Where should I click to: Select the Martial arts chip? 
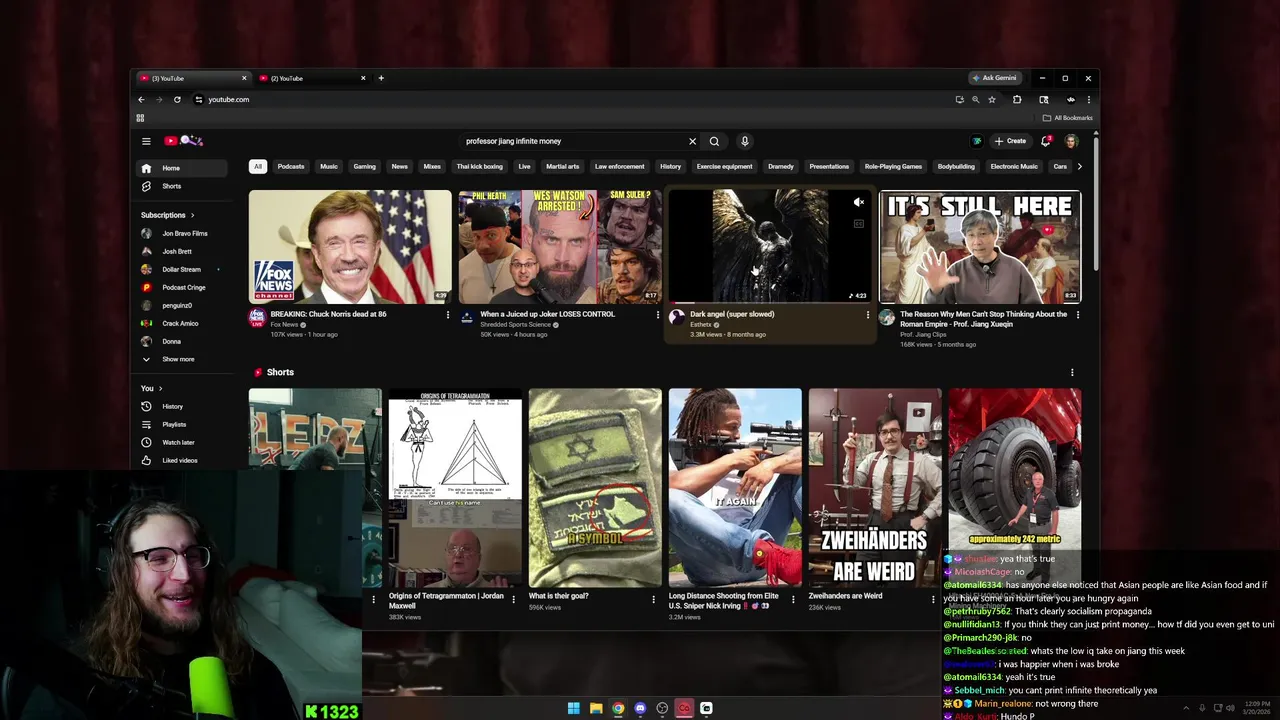(563, 167)
